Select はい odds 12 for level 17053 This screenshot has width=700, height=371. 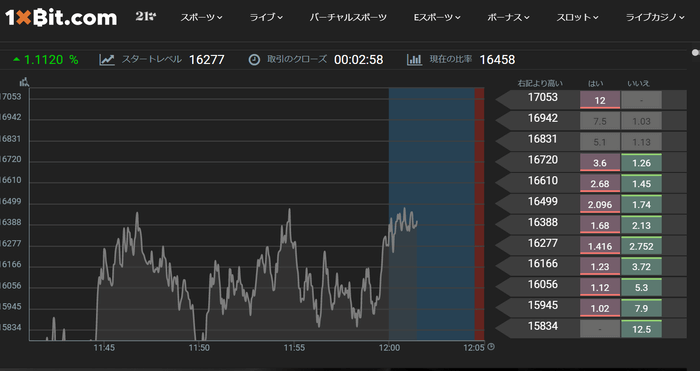600,100
